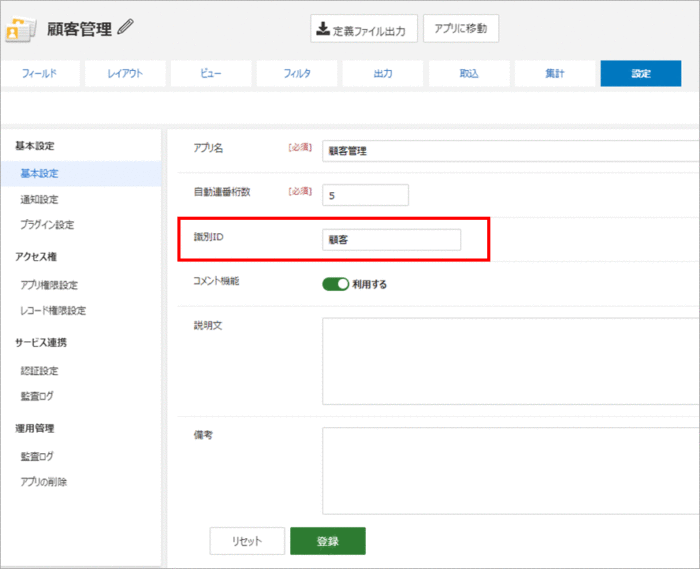This screenshot has height=569, width=700.
Task: Open 認証設定 in the sidebar
Action: [39, 370]
